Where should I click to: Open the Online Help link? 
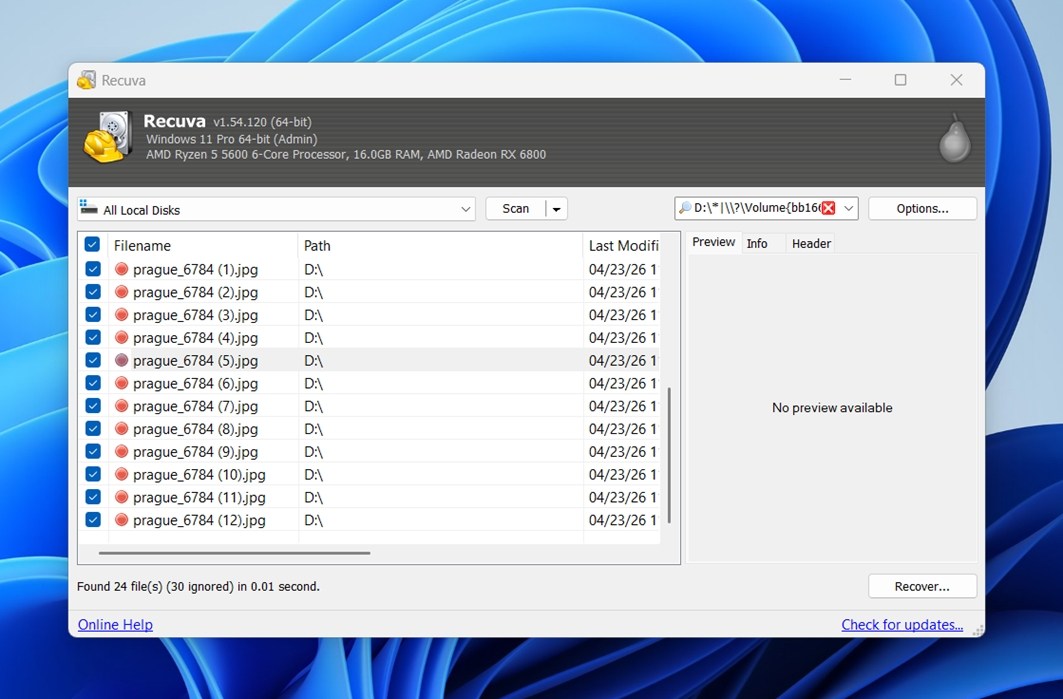click(115, 624)
